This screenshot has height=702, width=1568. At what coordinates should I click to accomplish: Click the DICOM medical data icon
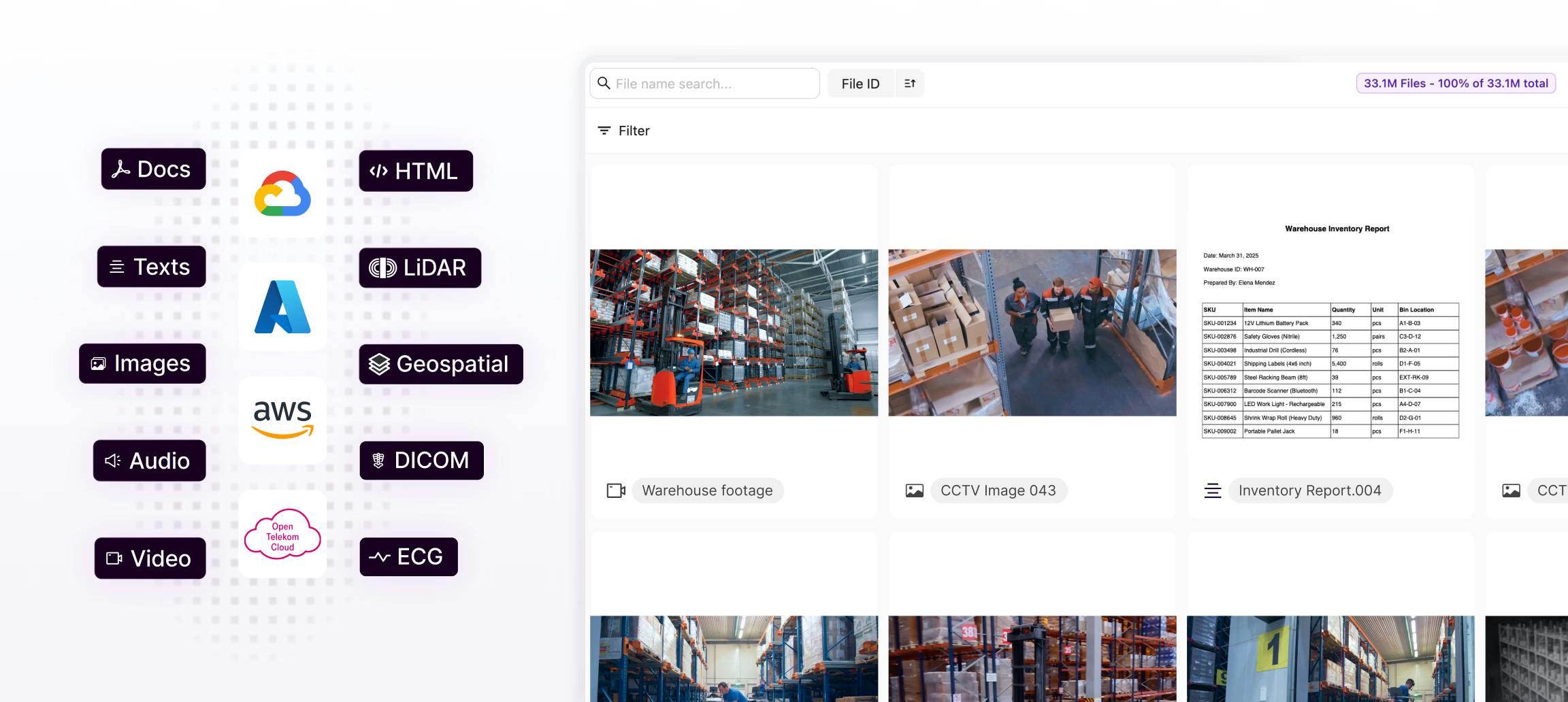click(378, 461)
